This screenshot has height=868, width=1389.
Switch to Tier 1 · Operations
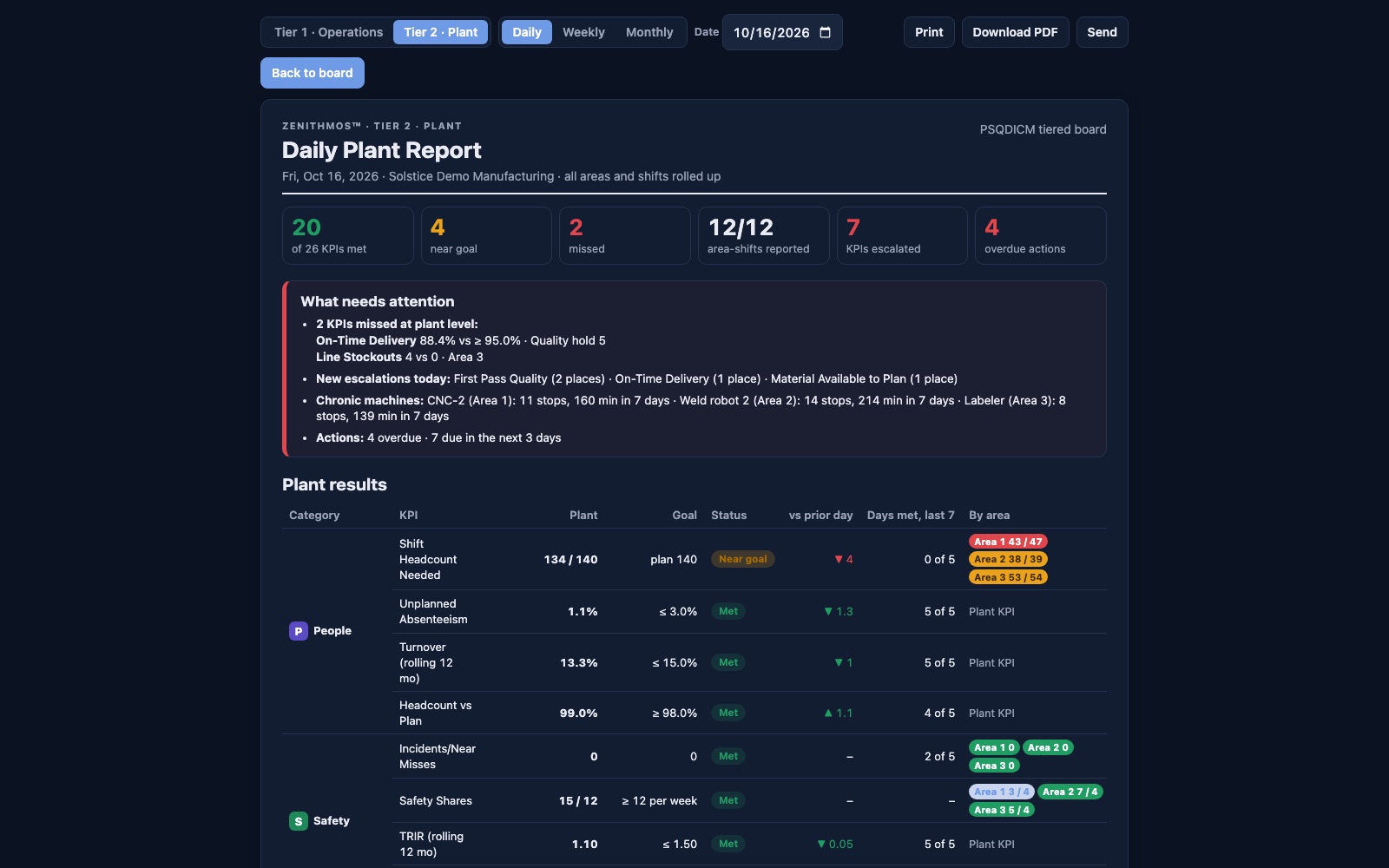(328, 32)
